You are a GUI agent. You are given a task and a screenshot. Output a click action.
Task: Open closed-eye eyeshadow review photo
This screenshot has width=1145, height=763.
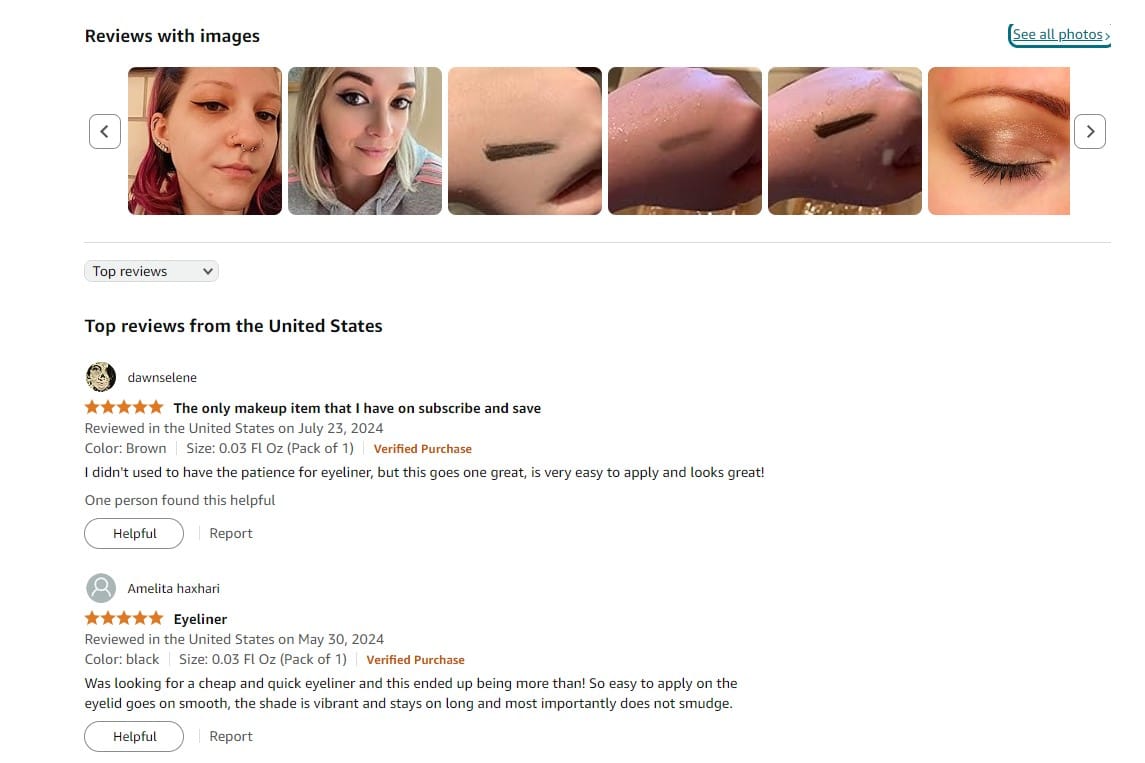point(998,141)
